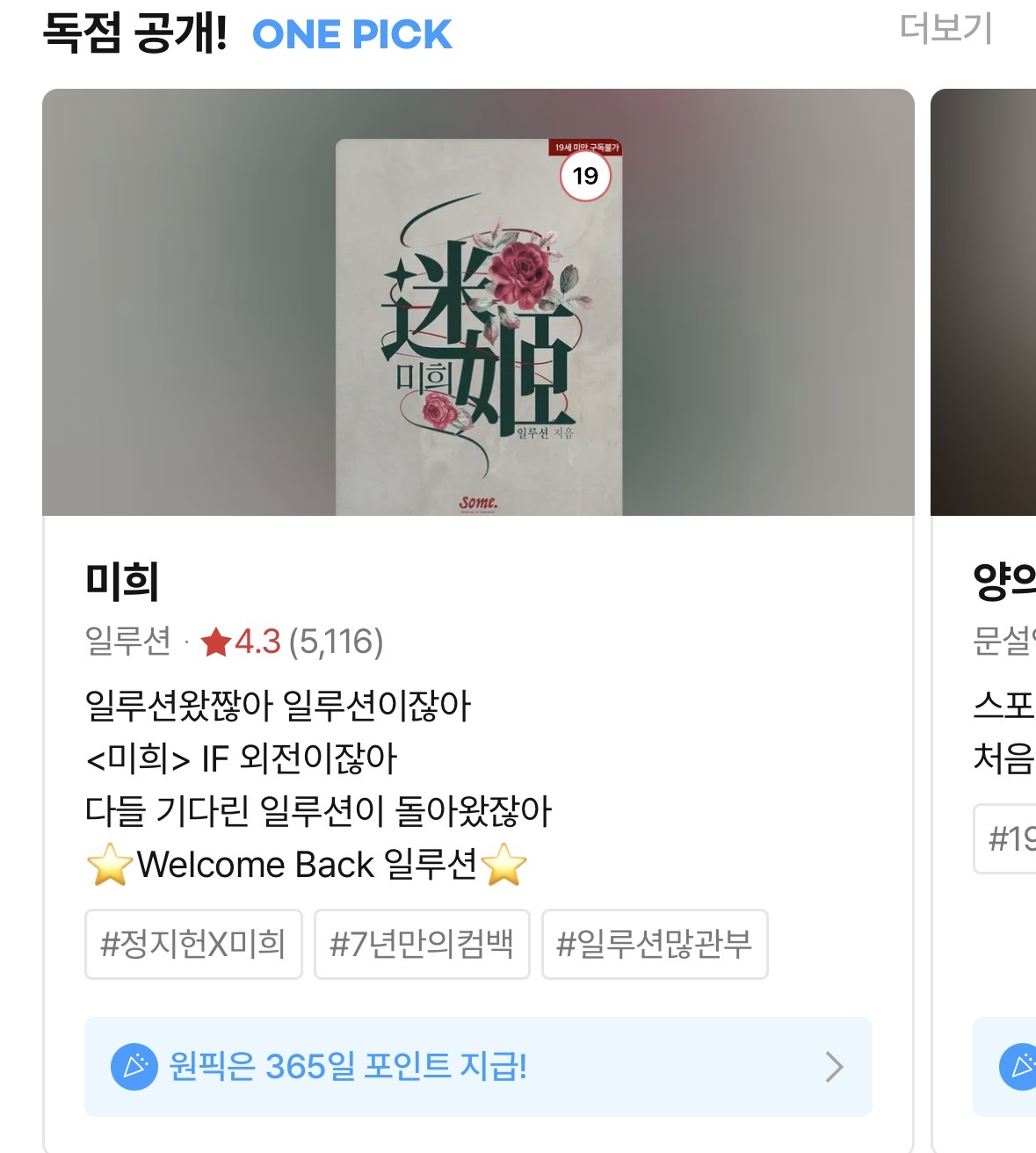Tap the 독점 공개! heading
Screen dimensions: 1036x1153
click(135, 33)
